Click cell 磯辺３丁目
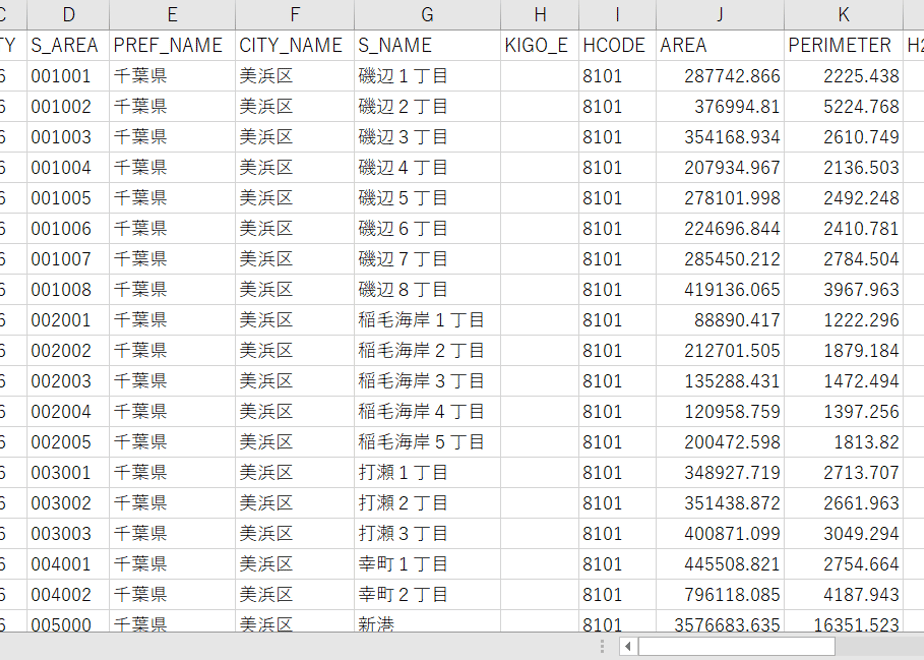 pos(427,137)
